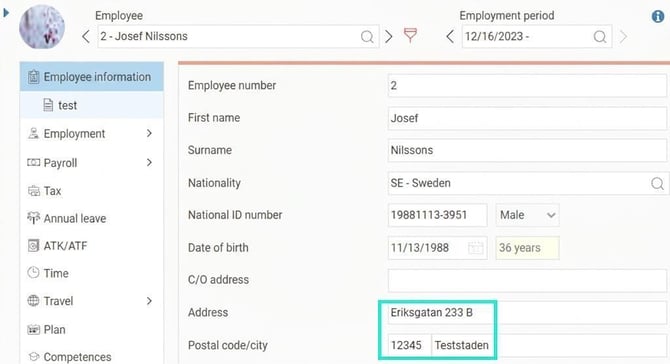The image size is (670, 364).
Task: Open the test sub-item
Action: tap(91, 105)
